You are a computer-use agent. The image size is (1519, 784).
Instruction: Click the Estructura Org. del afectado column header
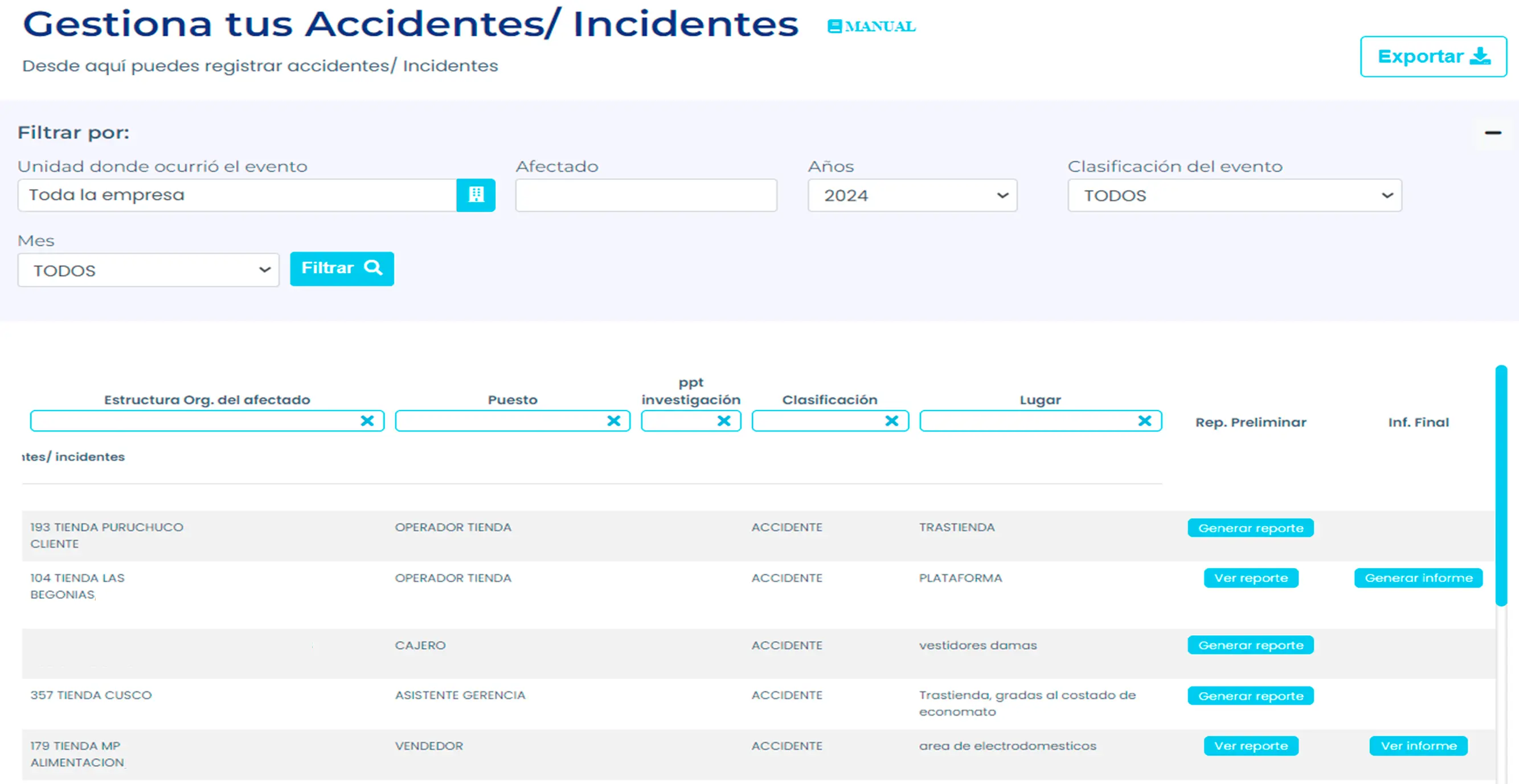coord(207,400)
